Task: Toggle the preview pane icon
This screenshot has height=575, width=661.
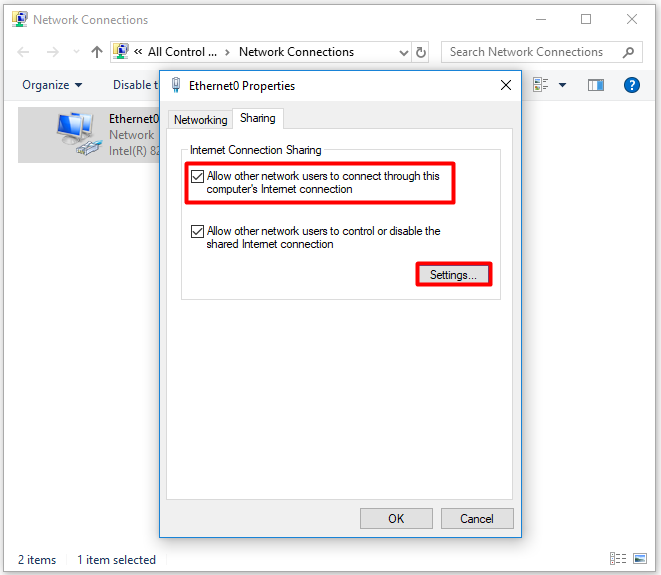Action: [x=596, y=85]
